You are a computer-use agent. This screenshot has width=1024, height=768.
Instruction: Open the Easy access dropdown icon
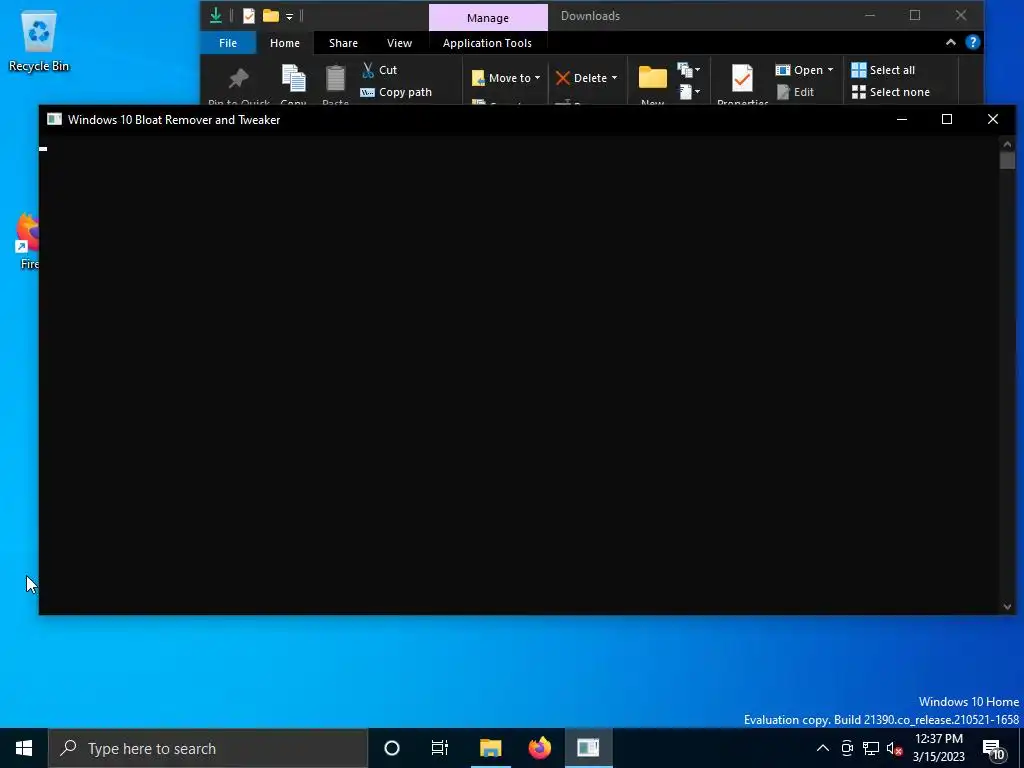pyautogui.click(x=689, y=92)
